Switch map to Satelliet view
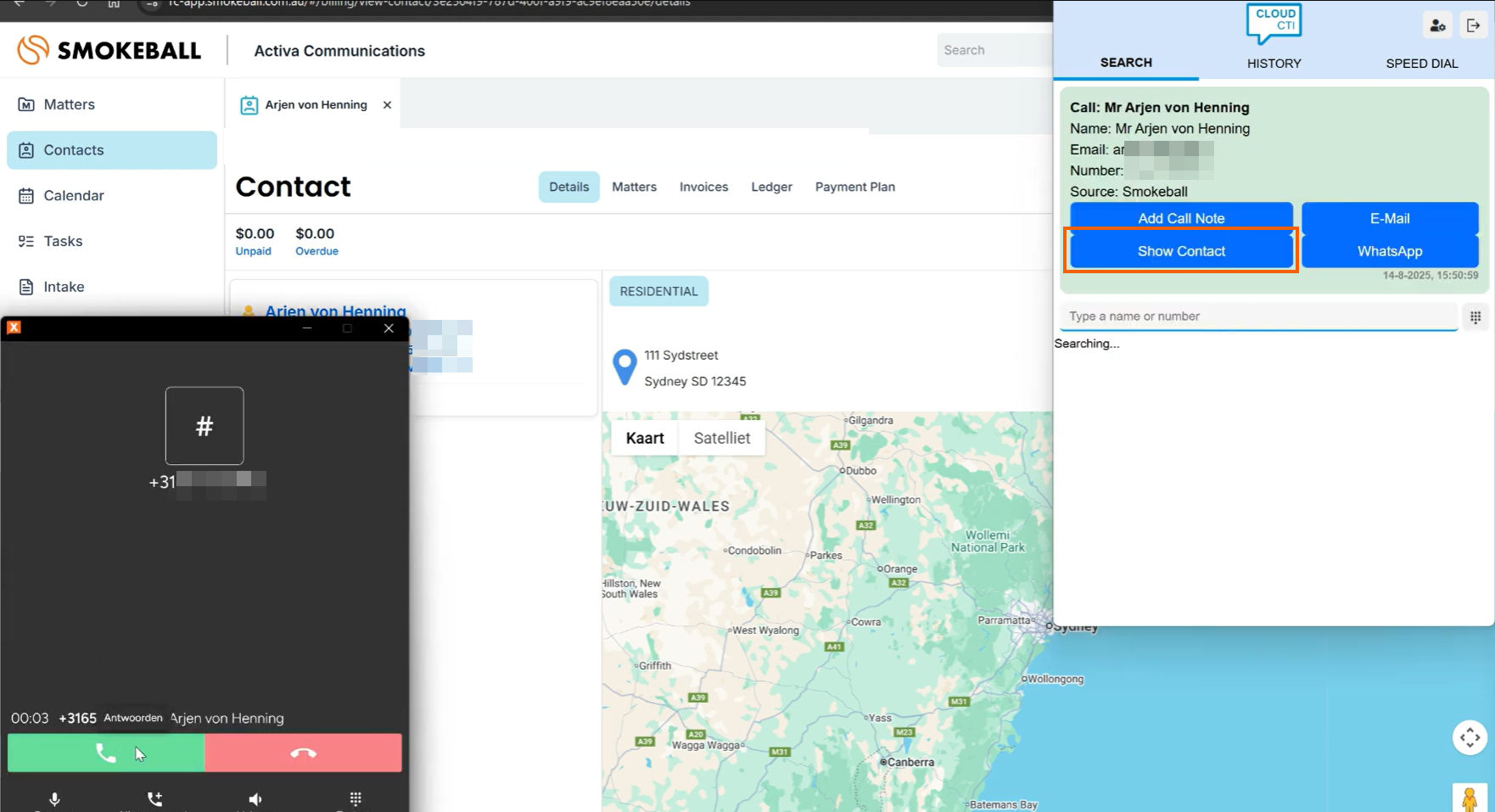The image size is (1495, 812). click(x=721, y=439)
